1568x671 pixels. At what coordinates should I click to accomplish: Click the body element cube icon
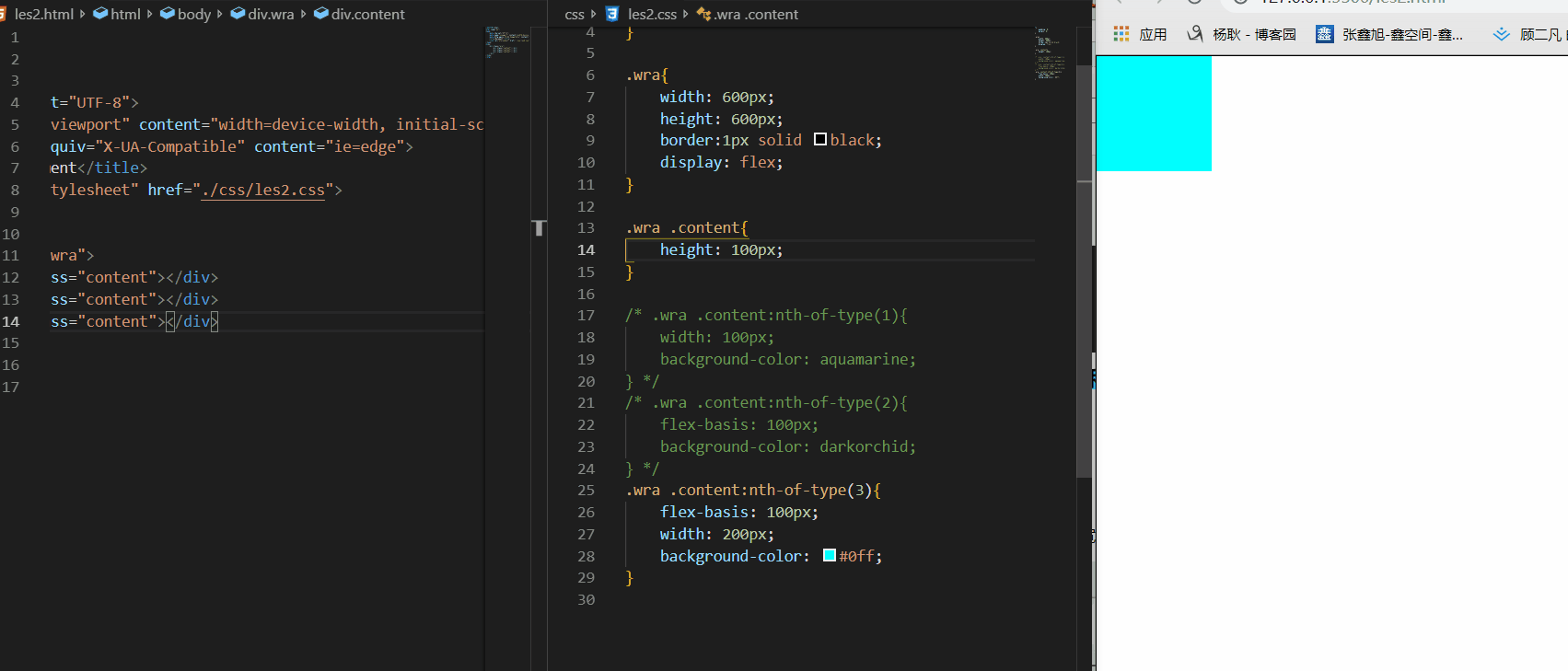point(168,14)
